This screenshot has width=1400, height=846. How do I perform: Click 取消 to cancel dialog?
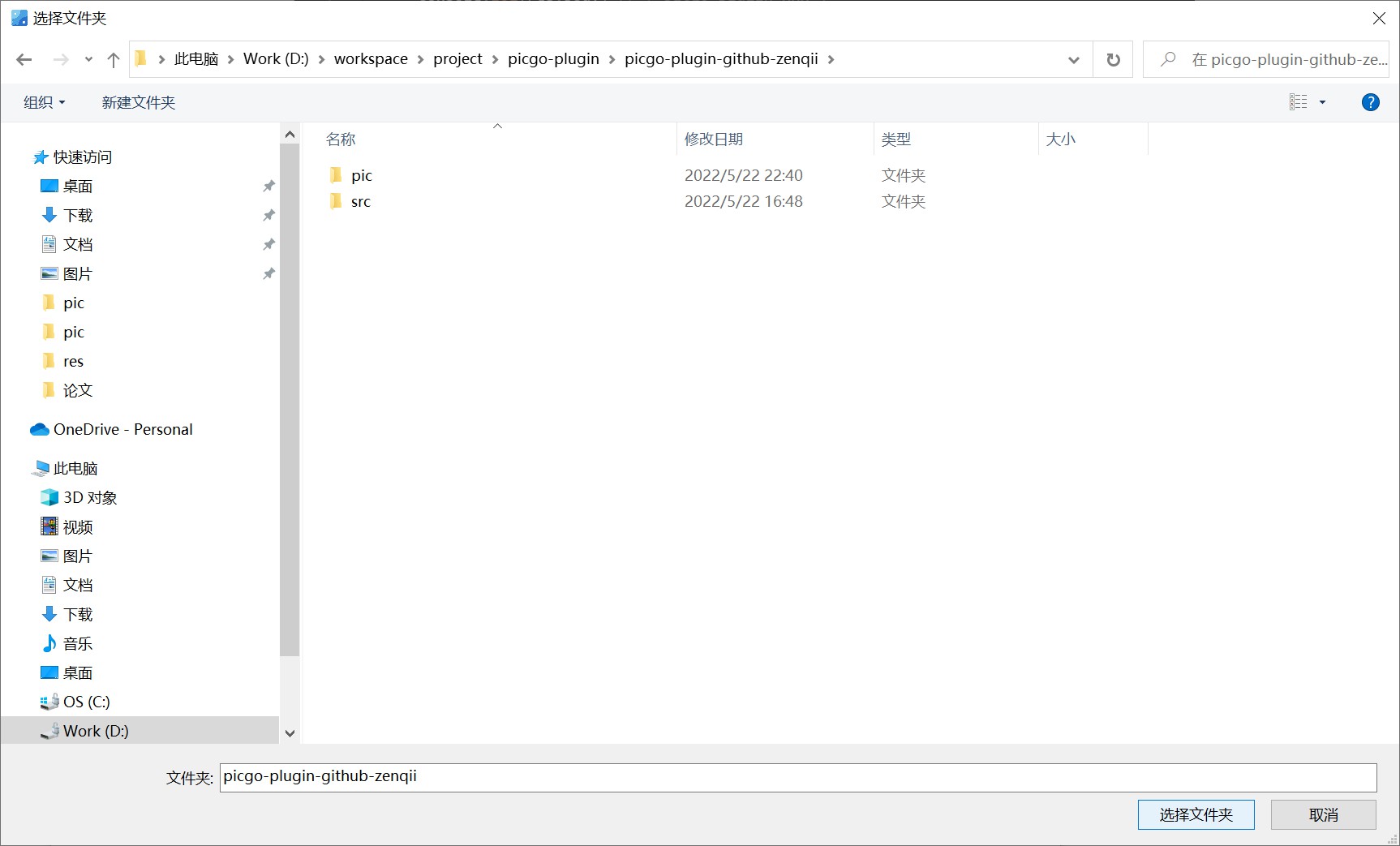click(x=1323, y=814)
